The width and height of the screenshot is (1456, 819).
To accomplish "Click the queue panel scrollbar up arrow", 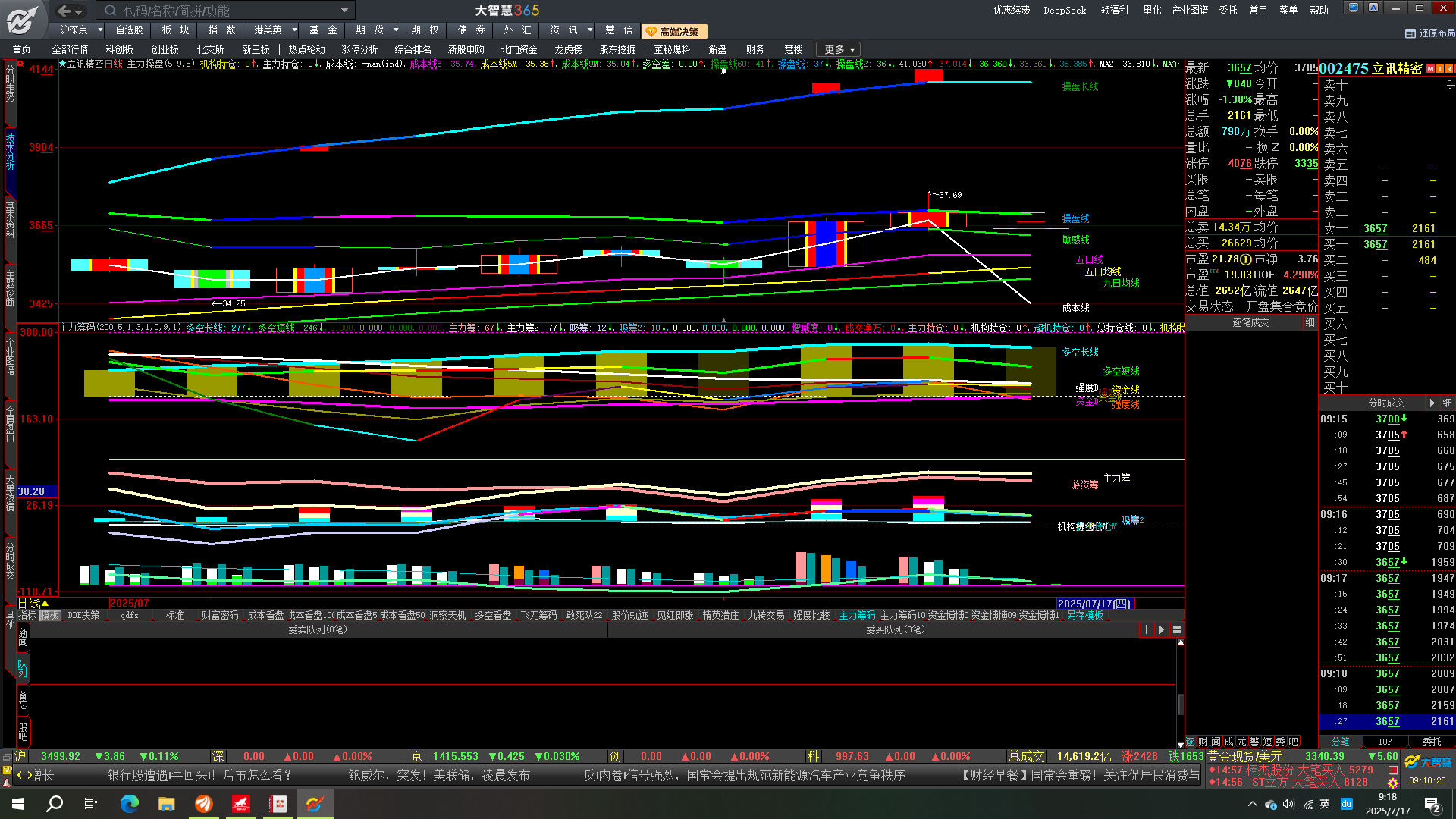I will pyautogui.click(x=1181, y=642).
